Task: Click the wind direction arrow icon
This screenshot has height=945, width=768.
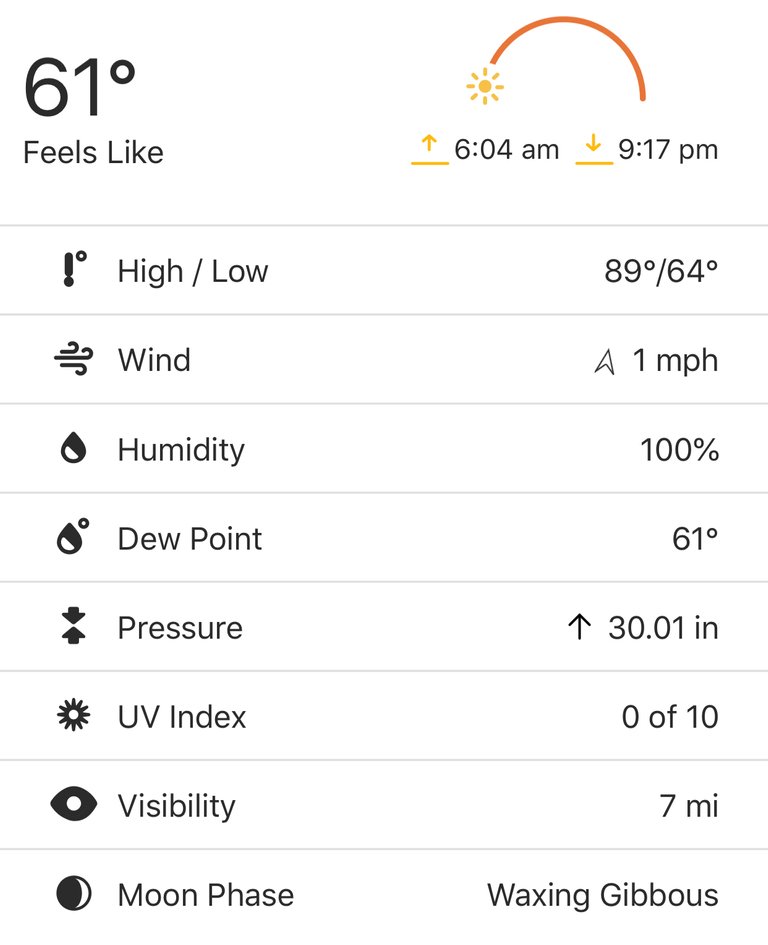Action: (x=605, y=362)
